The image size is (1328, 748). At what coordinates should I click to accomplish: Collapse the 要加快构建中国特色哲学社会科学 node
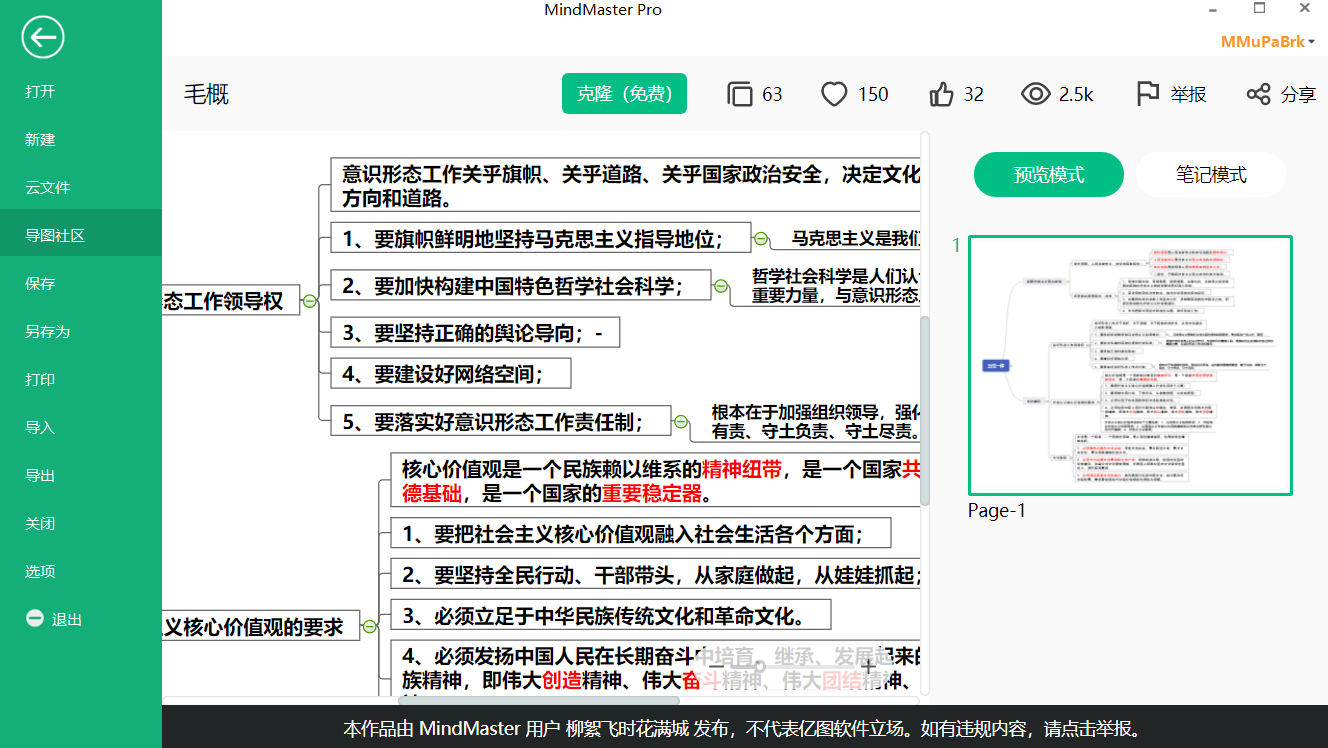tap(721, 286)
